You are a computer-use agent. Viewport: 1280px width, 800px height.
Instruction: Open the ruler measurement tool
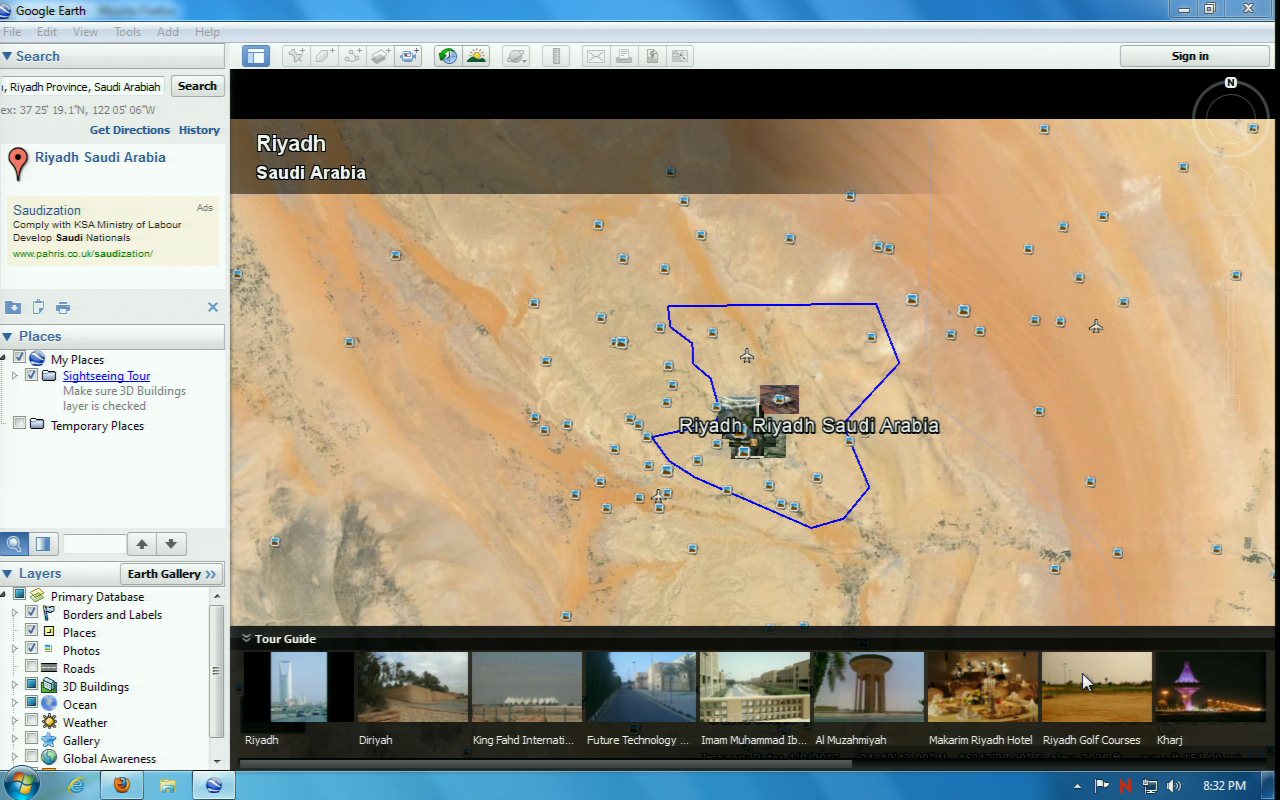(557, 56)
